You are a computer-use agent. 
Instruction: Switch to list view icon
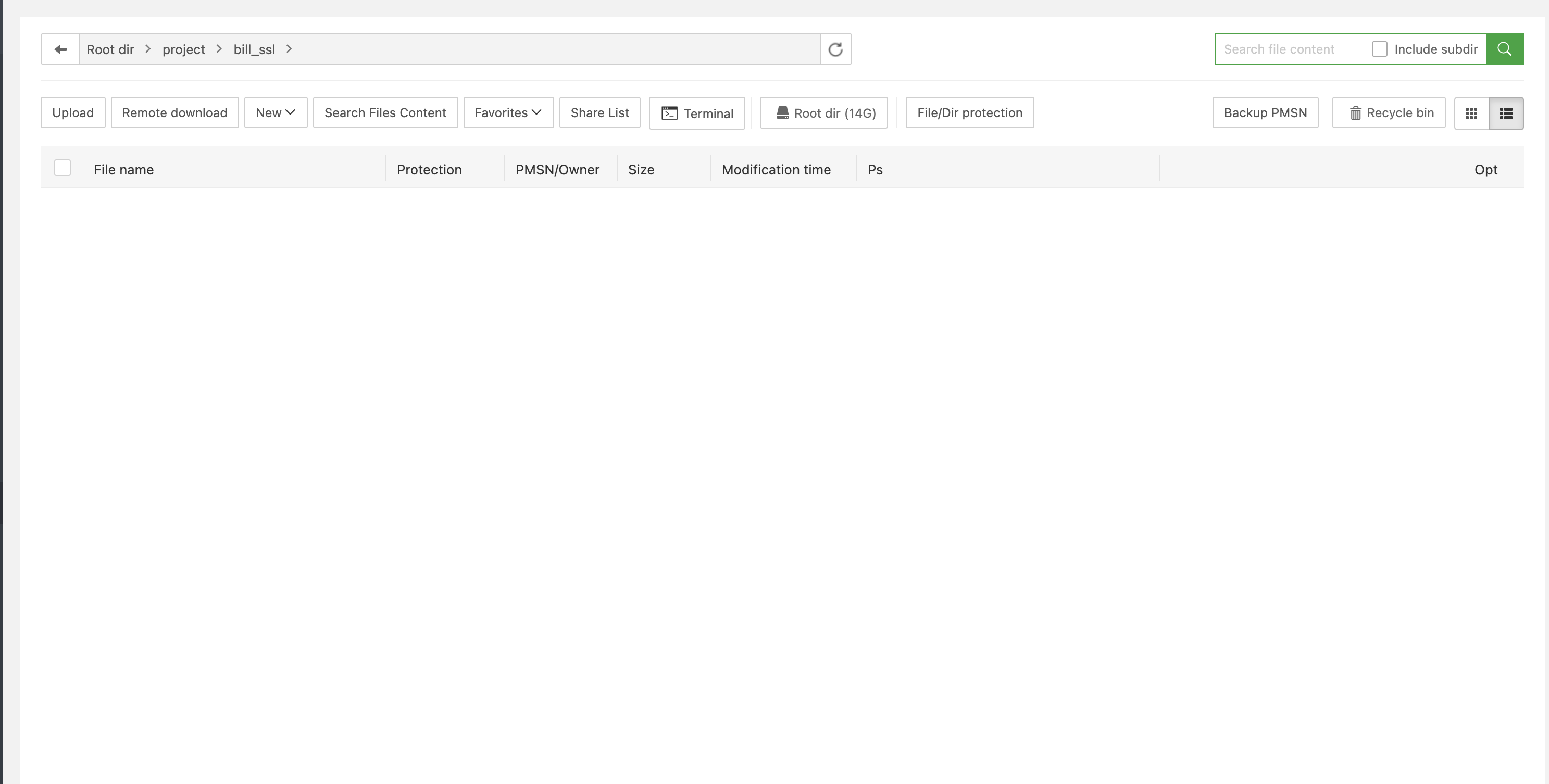click(1506, 113)
